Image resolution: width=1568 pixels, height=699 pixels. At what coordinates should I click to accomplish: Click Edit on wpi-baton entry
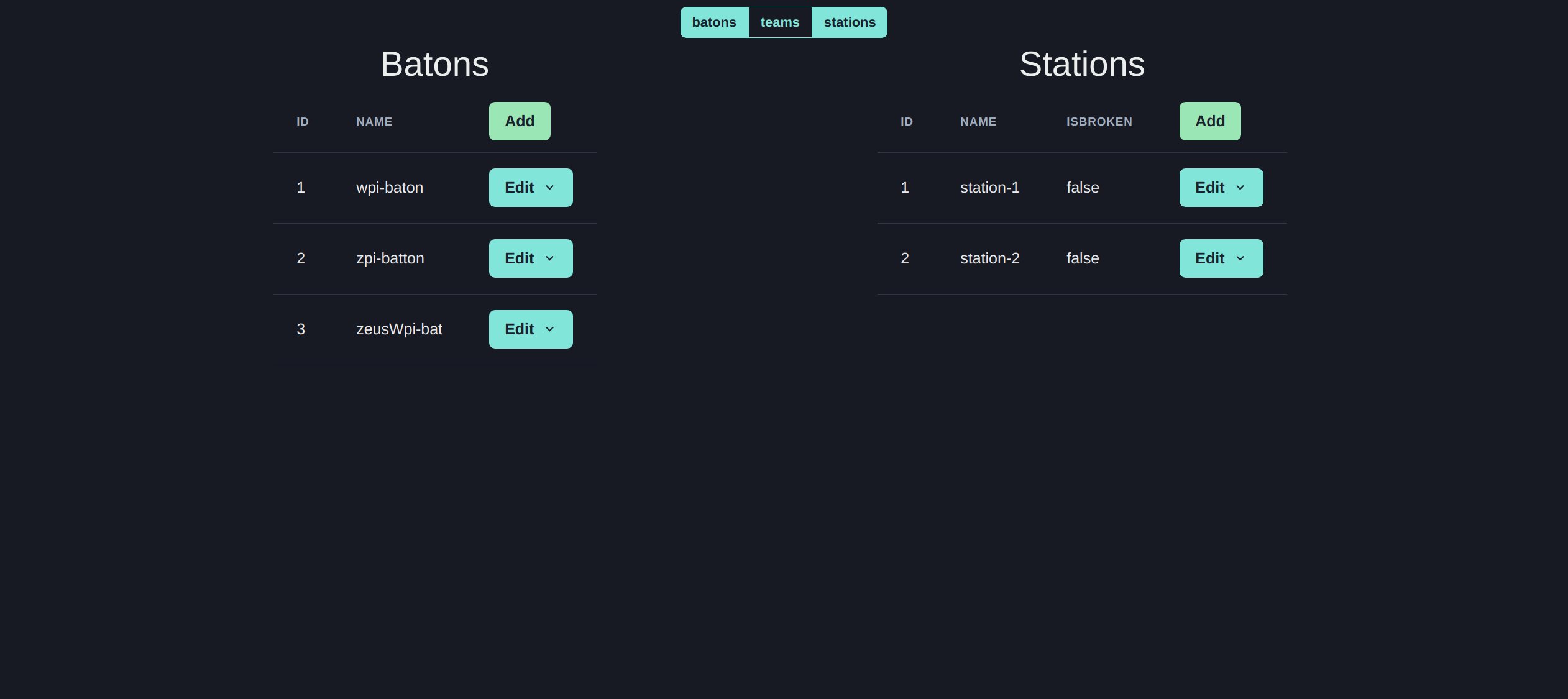tap(531, 187)
